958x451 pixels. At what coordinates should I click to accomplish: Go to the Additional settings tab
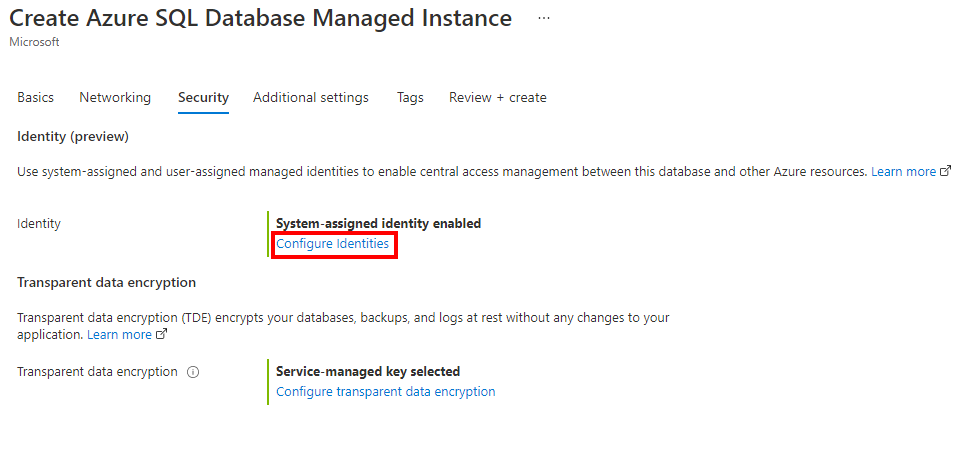coord(311,98)
